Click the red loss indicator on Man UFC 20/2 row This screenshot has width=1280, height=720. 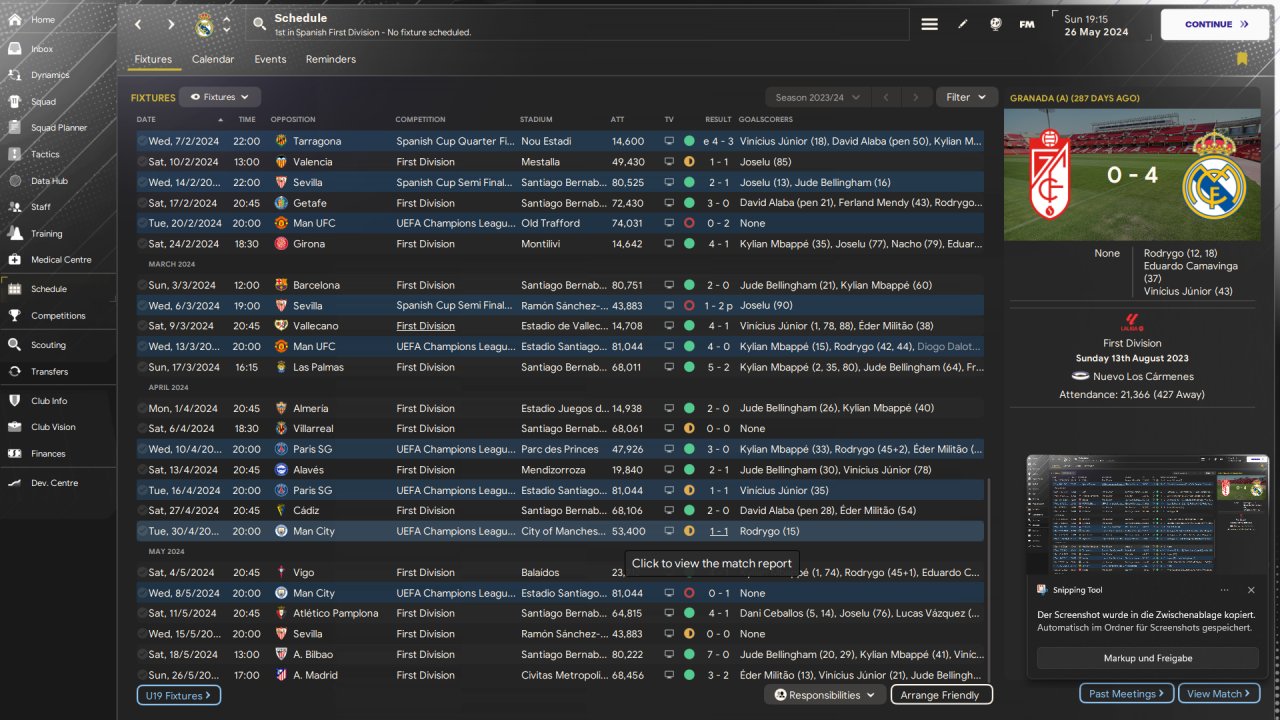[689, 223]
